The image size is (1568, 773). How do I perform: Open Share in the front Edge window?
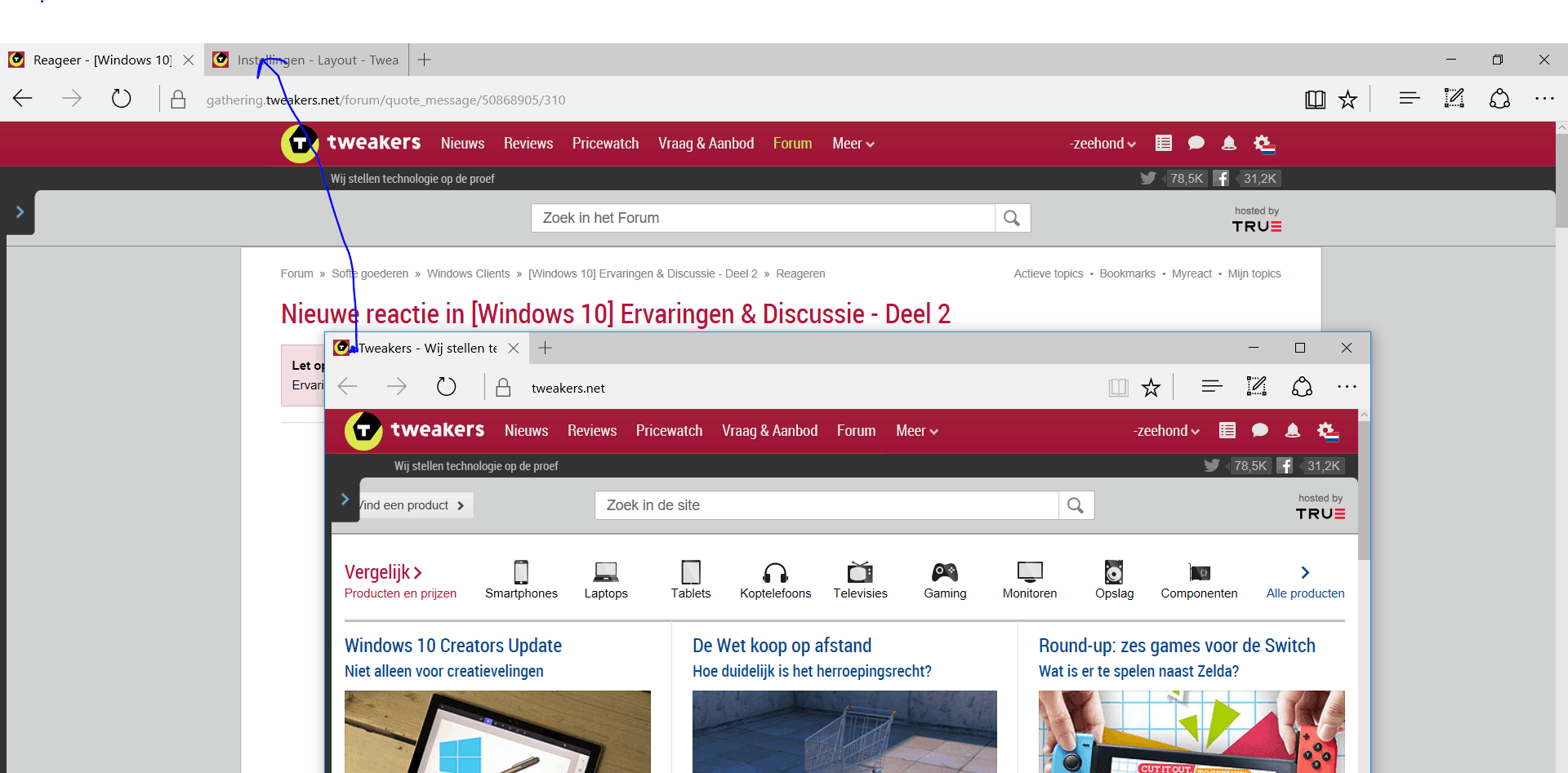pos(1302,386)
